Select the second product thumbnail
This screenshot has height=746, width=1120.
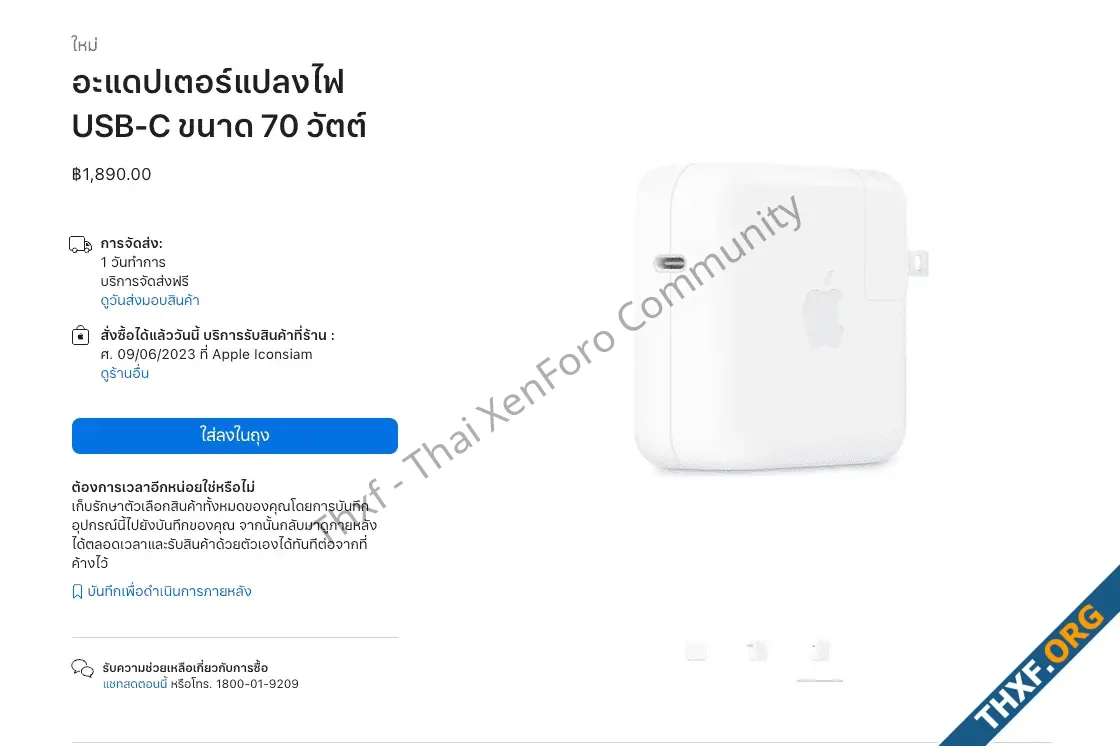click(757, 650)
